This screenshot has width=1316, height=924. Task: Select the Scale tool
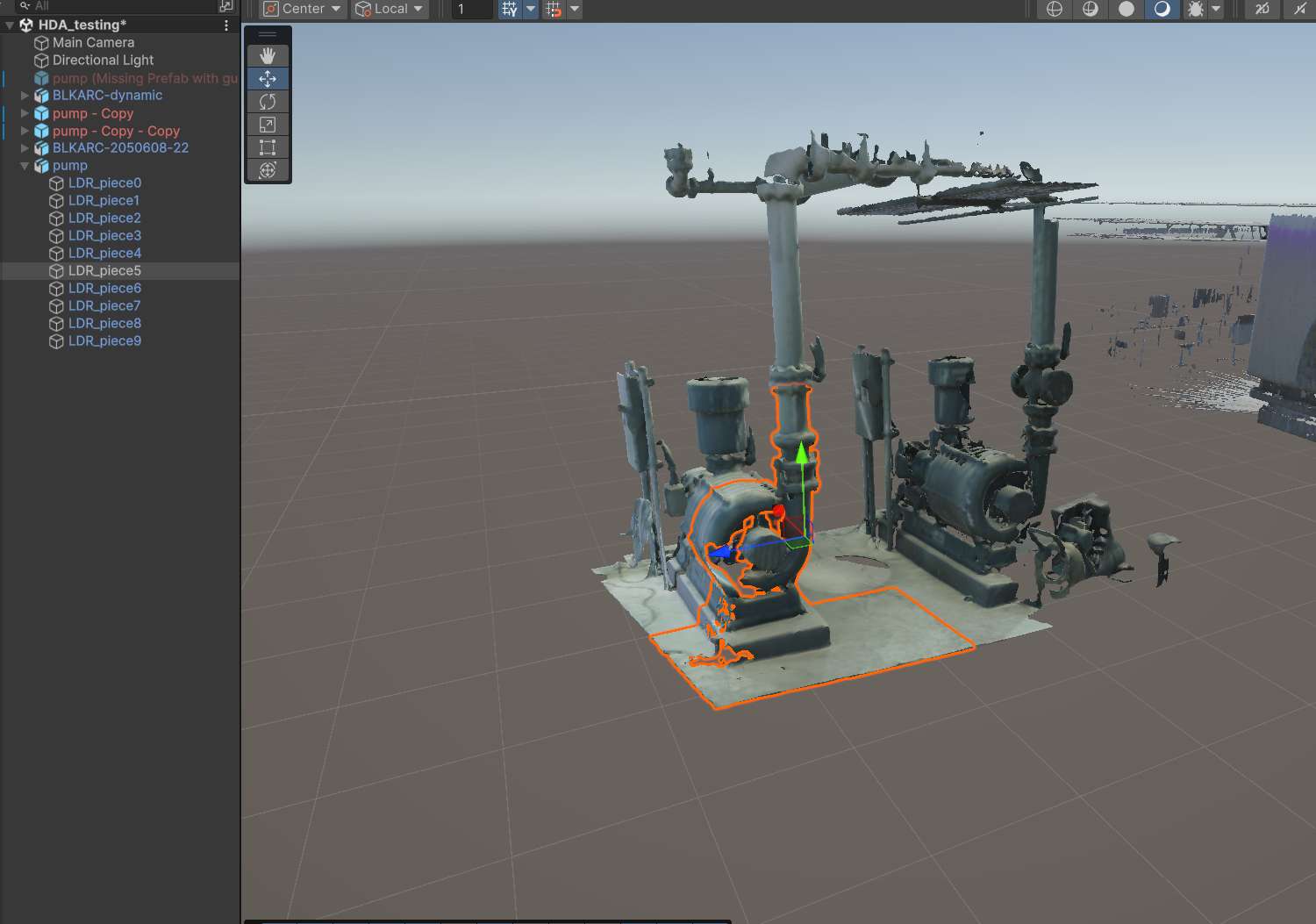[268, 125]
